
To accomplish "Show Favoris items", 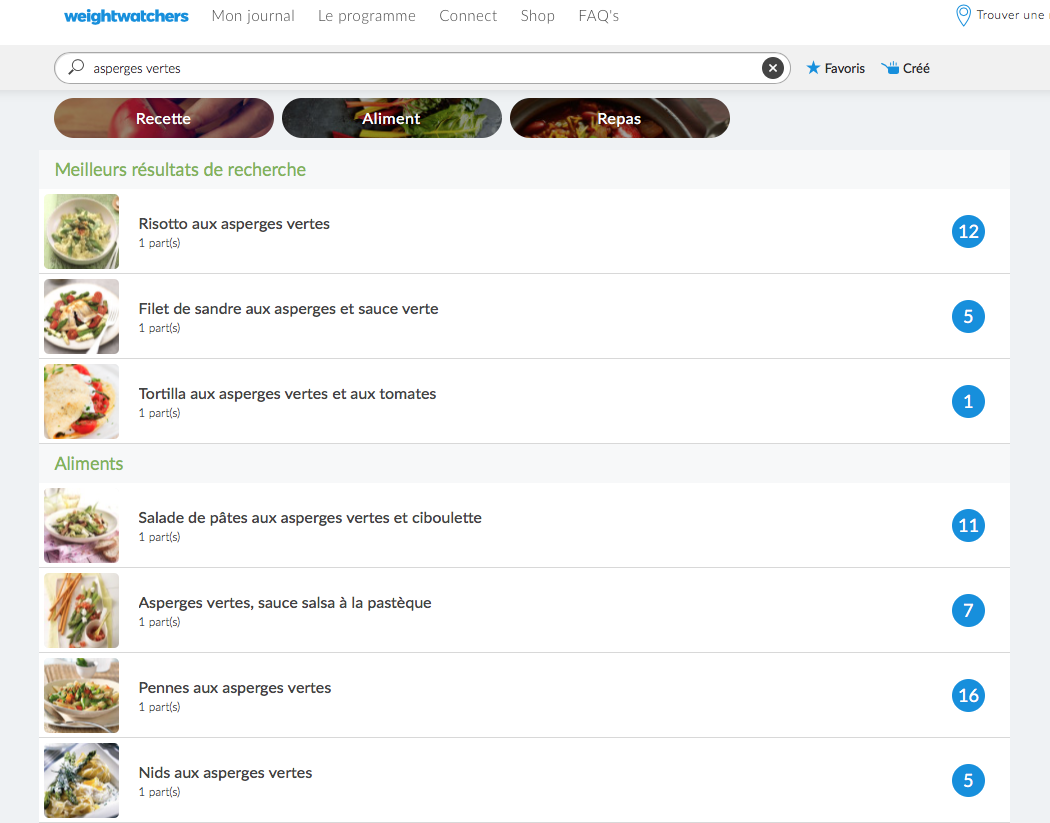I will (835, 68).
